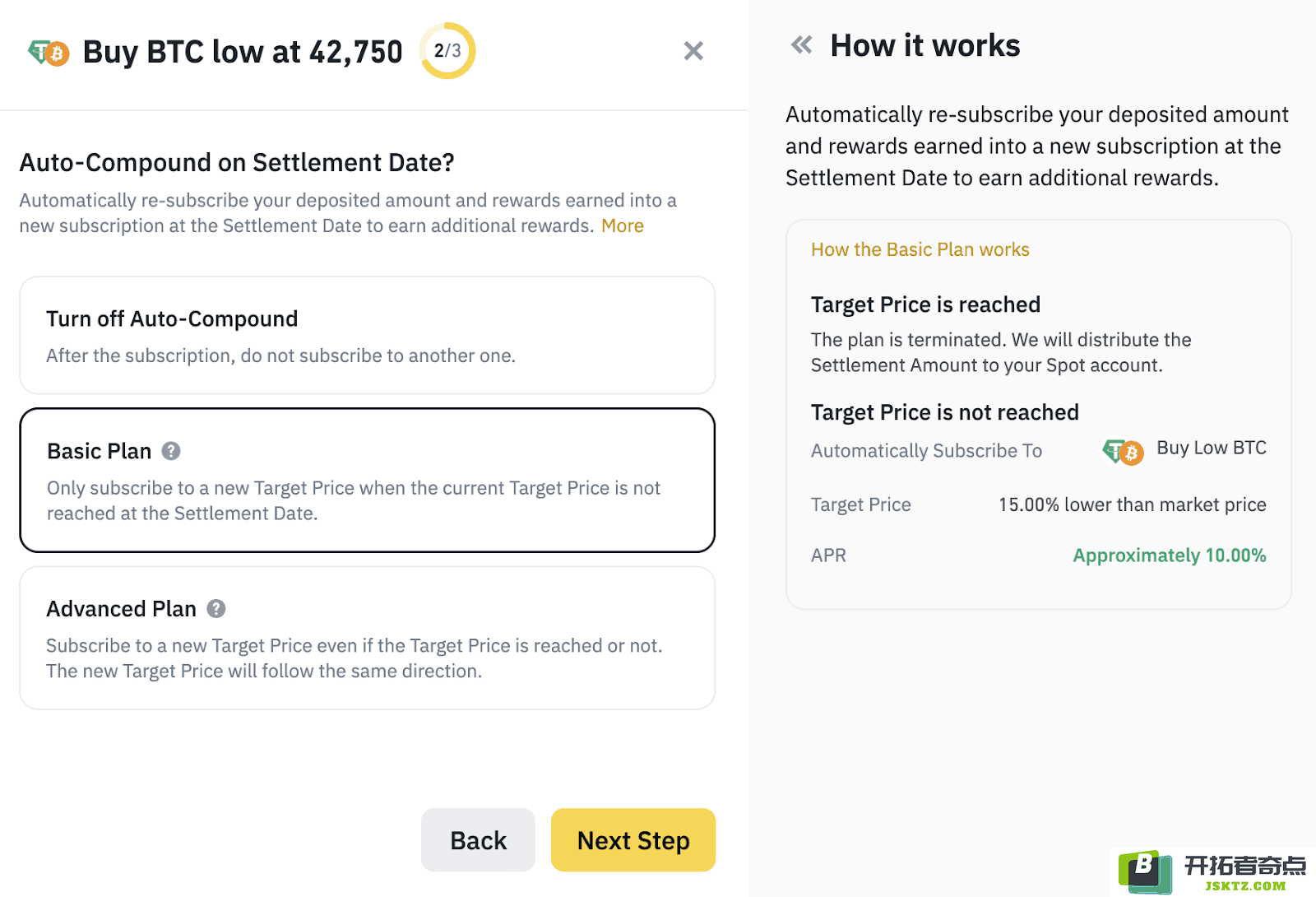Click the Target Price is reached heading
Screen dimensions: 1316x897
coord(926,304)
